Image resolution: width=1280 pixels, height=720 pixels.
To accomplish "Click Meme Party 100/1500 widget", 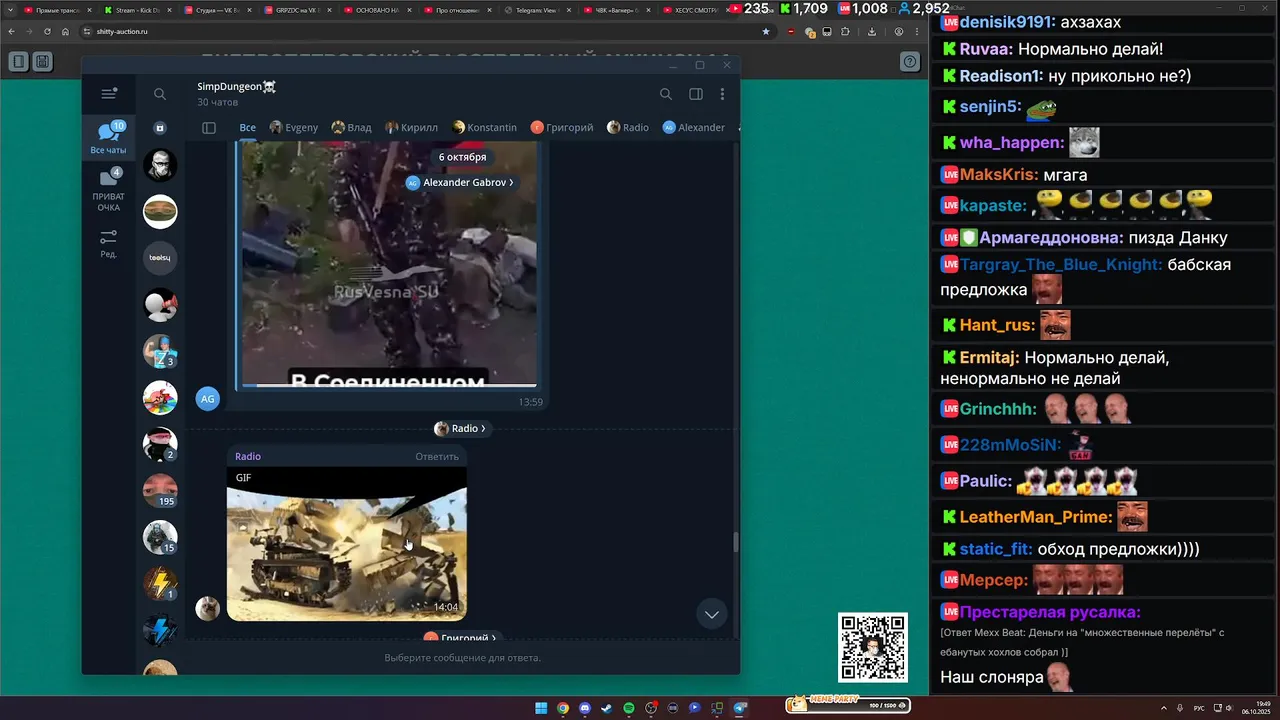I will tap(847, 705).
